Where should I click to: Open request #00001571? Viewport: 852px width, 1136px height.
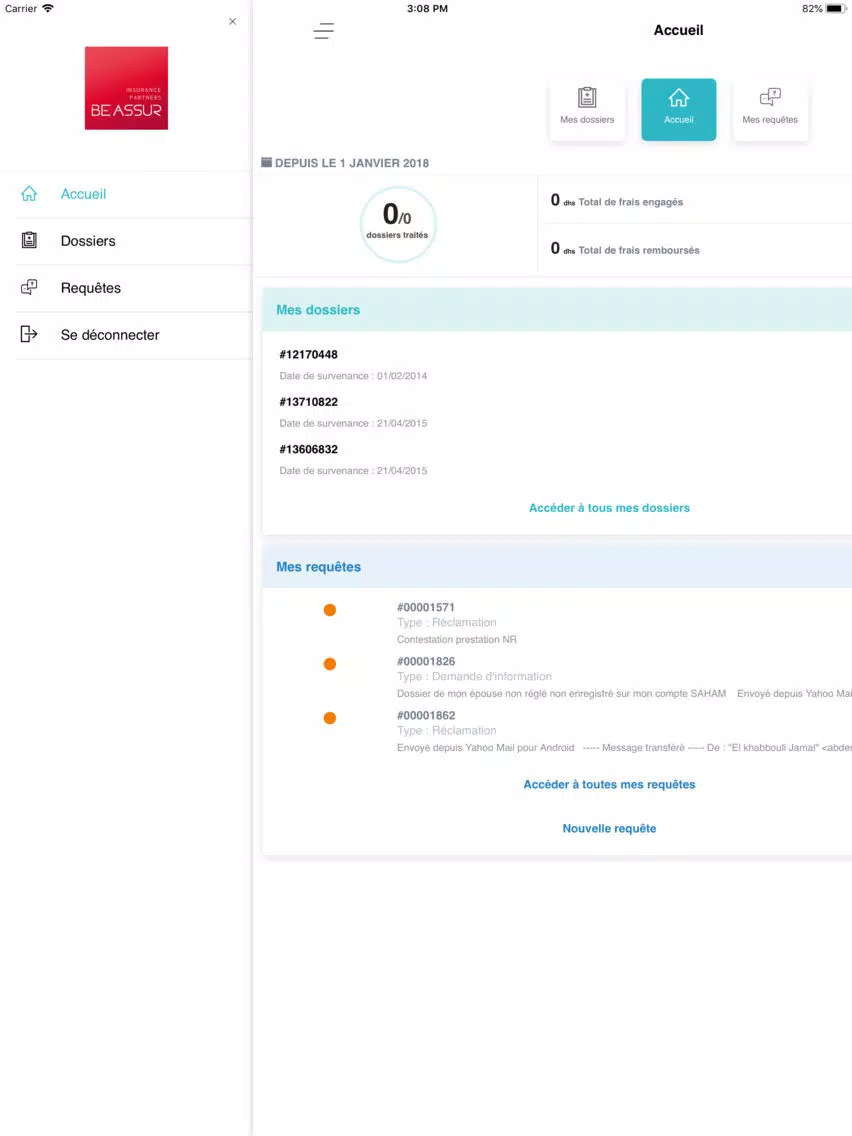(x=426, y=607)
